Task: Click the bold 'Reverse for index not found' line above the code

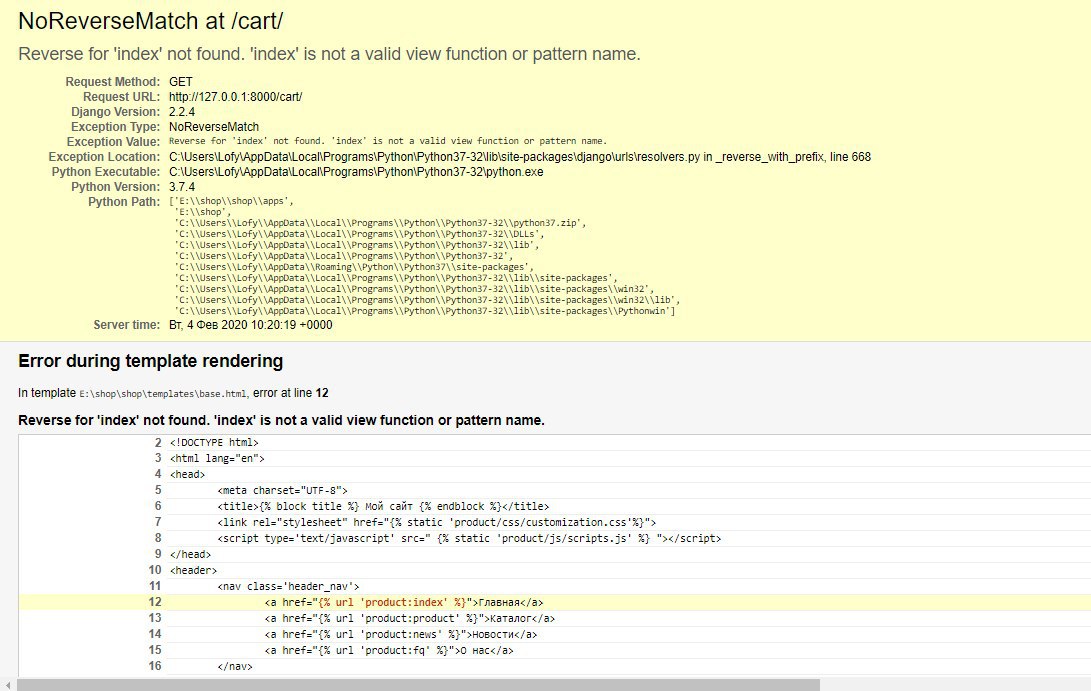Action: coord(281,420)
